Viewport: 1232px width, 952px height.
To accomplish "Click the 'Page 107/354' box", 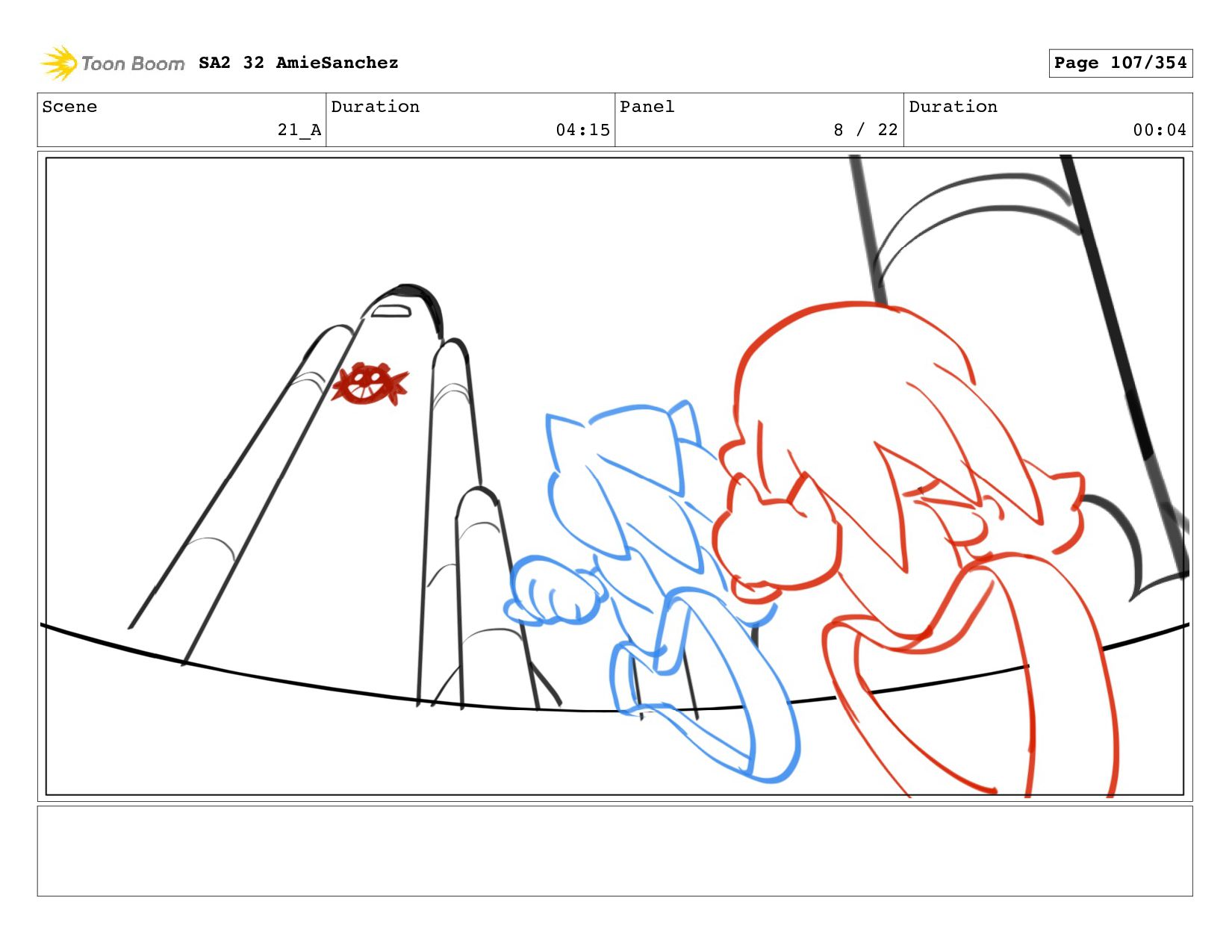I will pyautogui.click(x=1120, y=63).
